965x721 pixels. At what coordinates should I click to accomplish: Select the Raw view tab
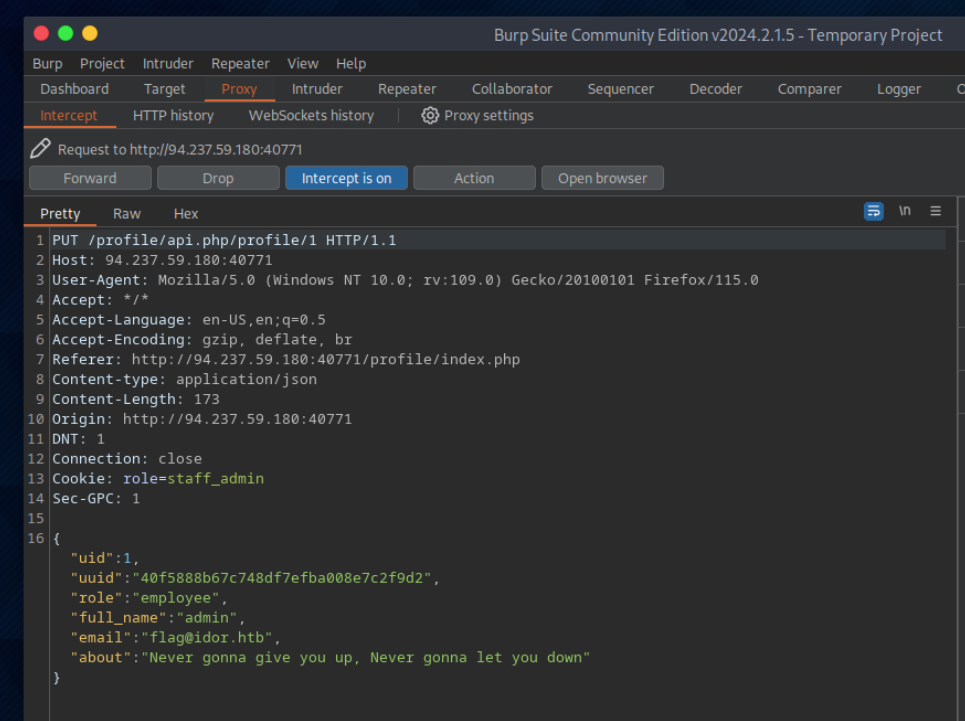pyautogui.click(x=127, y=213)
